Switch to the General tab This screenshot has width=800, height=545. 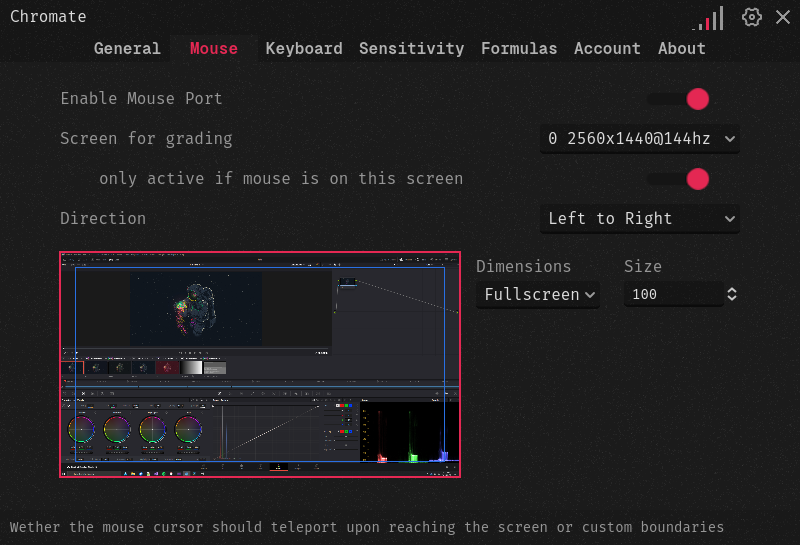point(127,48)
